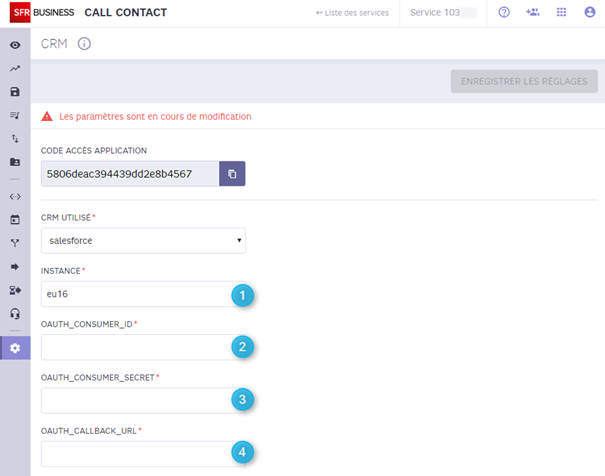
Task: Select the up-down arrows transfer icon
Action: 15,138
